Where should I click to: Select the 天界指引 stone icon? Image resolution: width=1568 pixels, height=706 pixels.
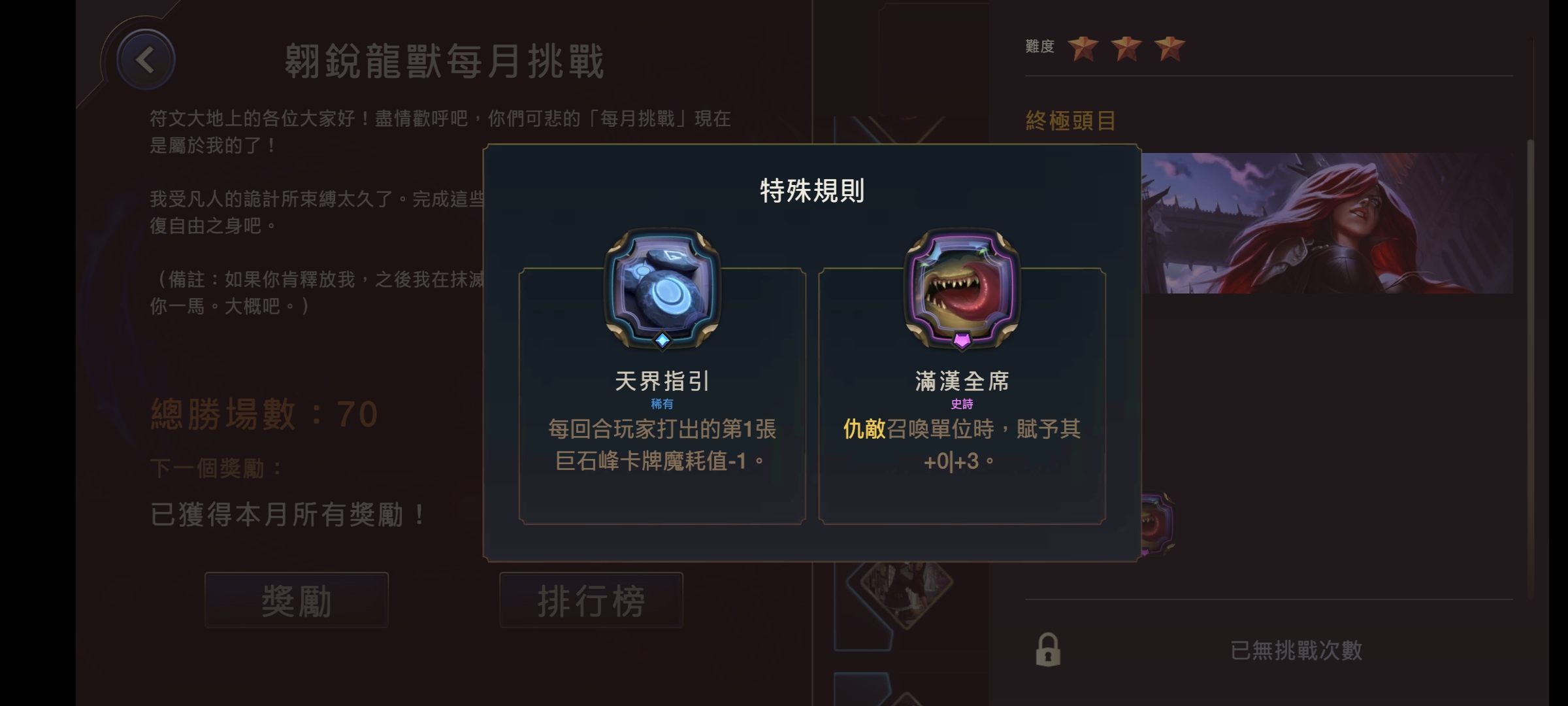[662, 288]
